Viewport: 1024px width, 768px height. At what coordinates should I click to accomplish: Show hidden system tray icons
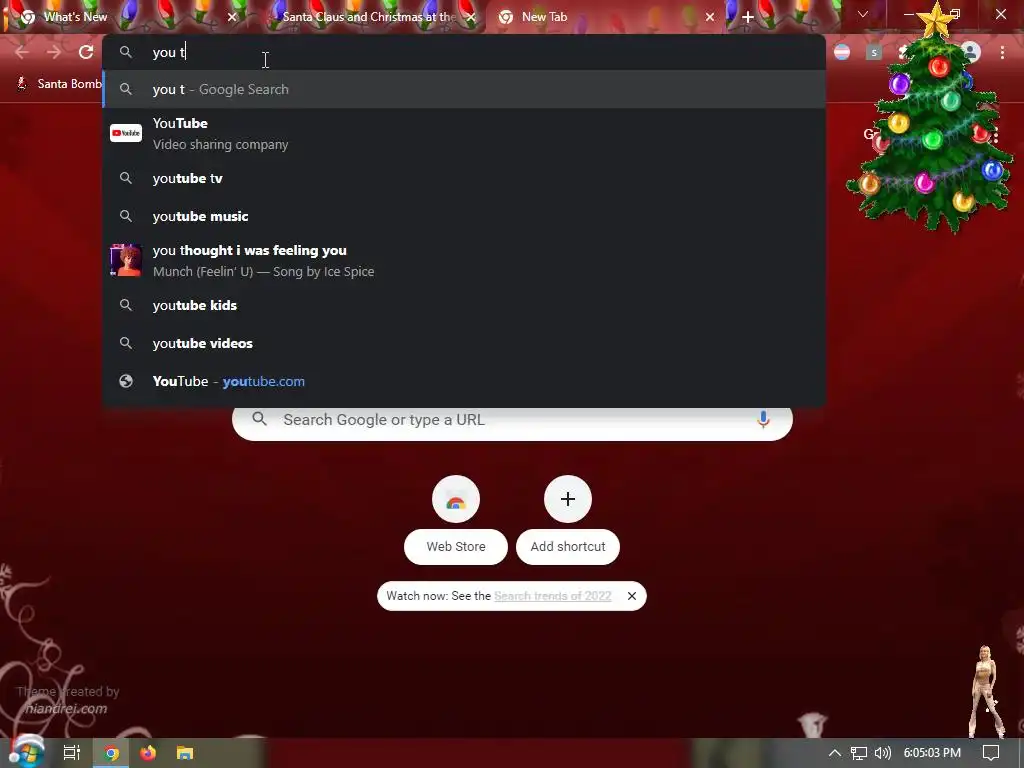point(835,753)
